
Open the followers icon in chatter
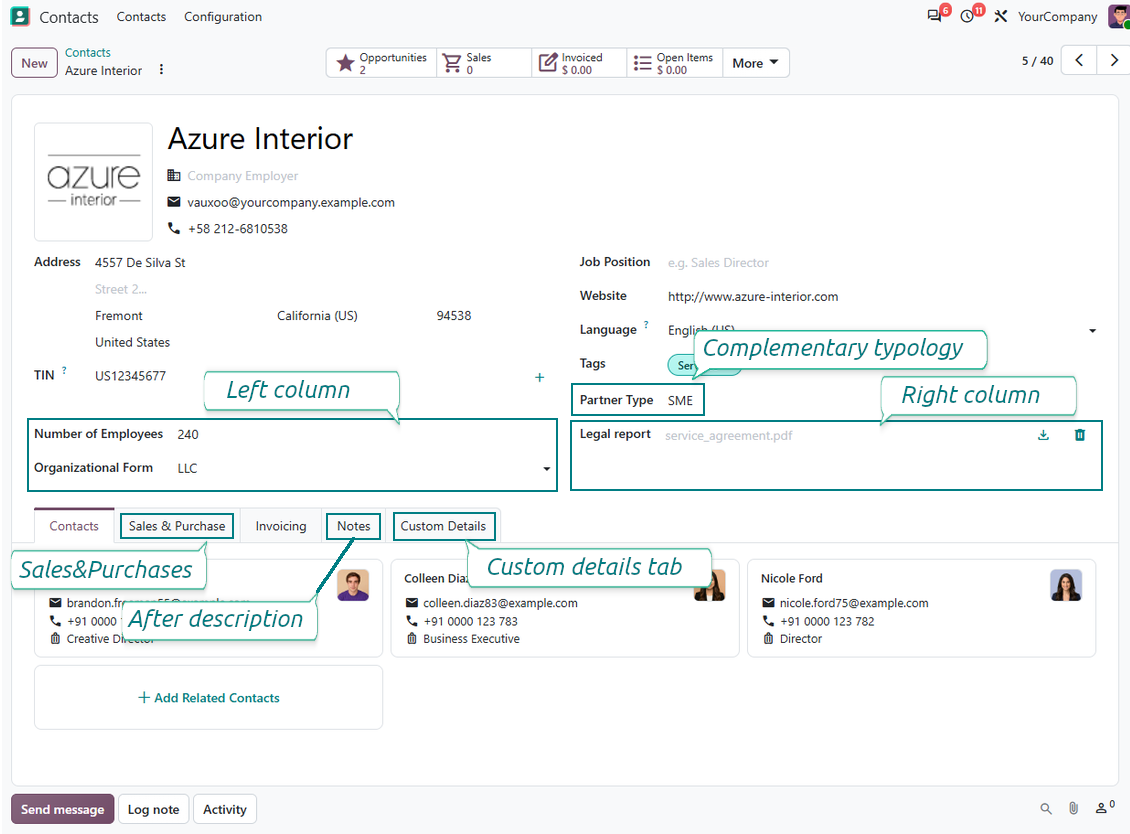(x=1104, y=807)
